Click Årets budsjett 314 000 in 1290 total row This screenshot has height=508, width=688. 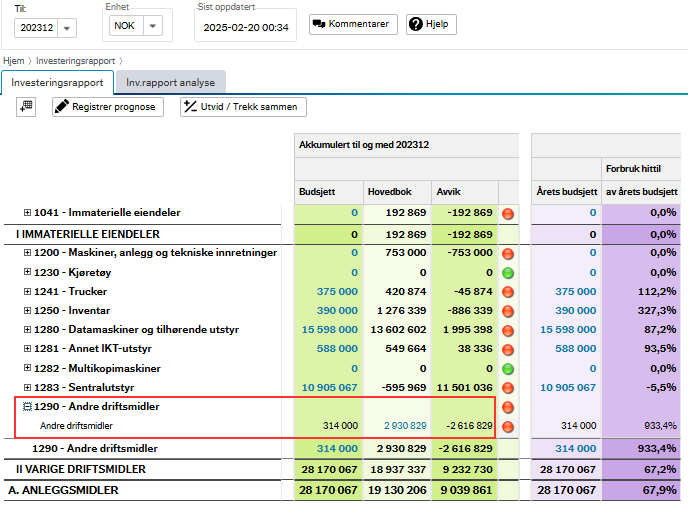pos(575,448)
